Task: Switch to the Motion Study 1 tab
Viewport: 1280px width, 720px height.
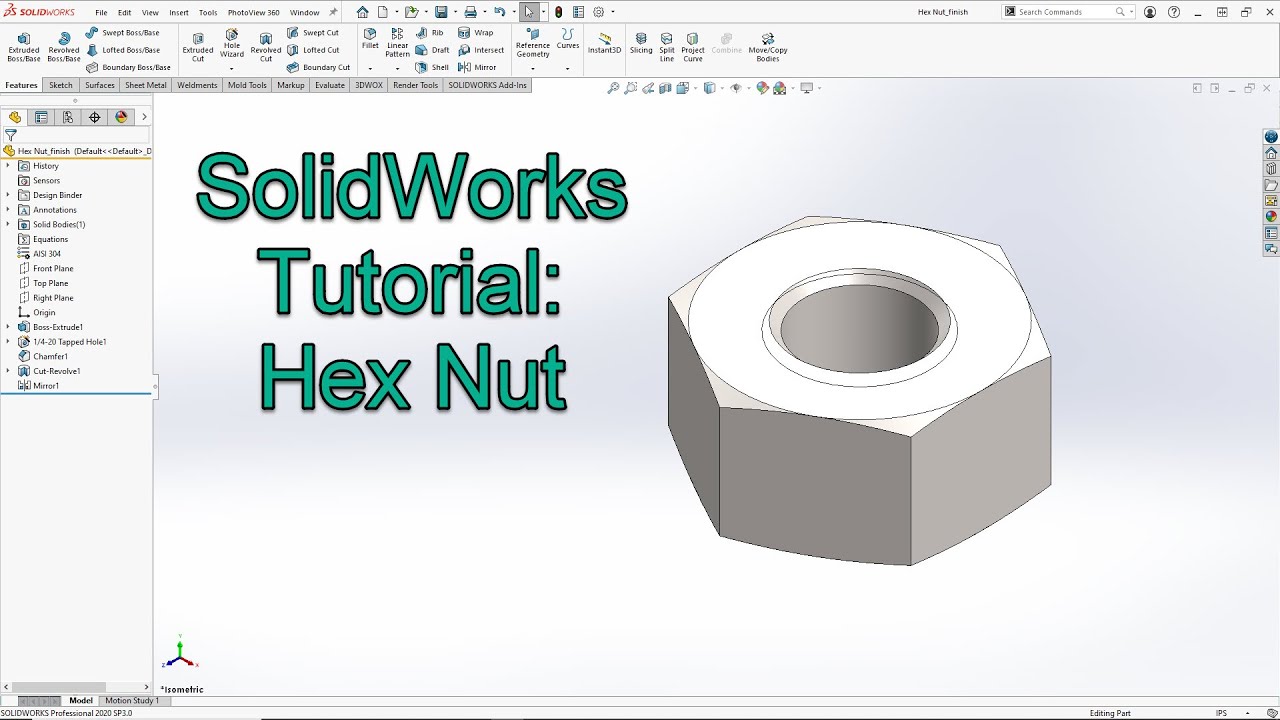Action: pos(132,700)
